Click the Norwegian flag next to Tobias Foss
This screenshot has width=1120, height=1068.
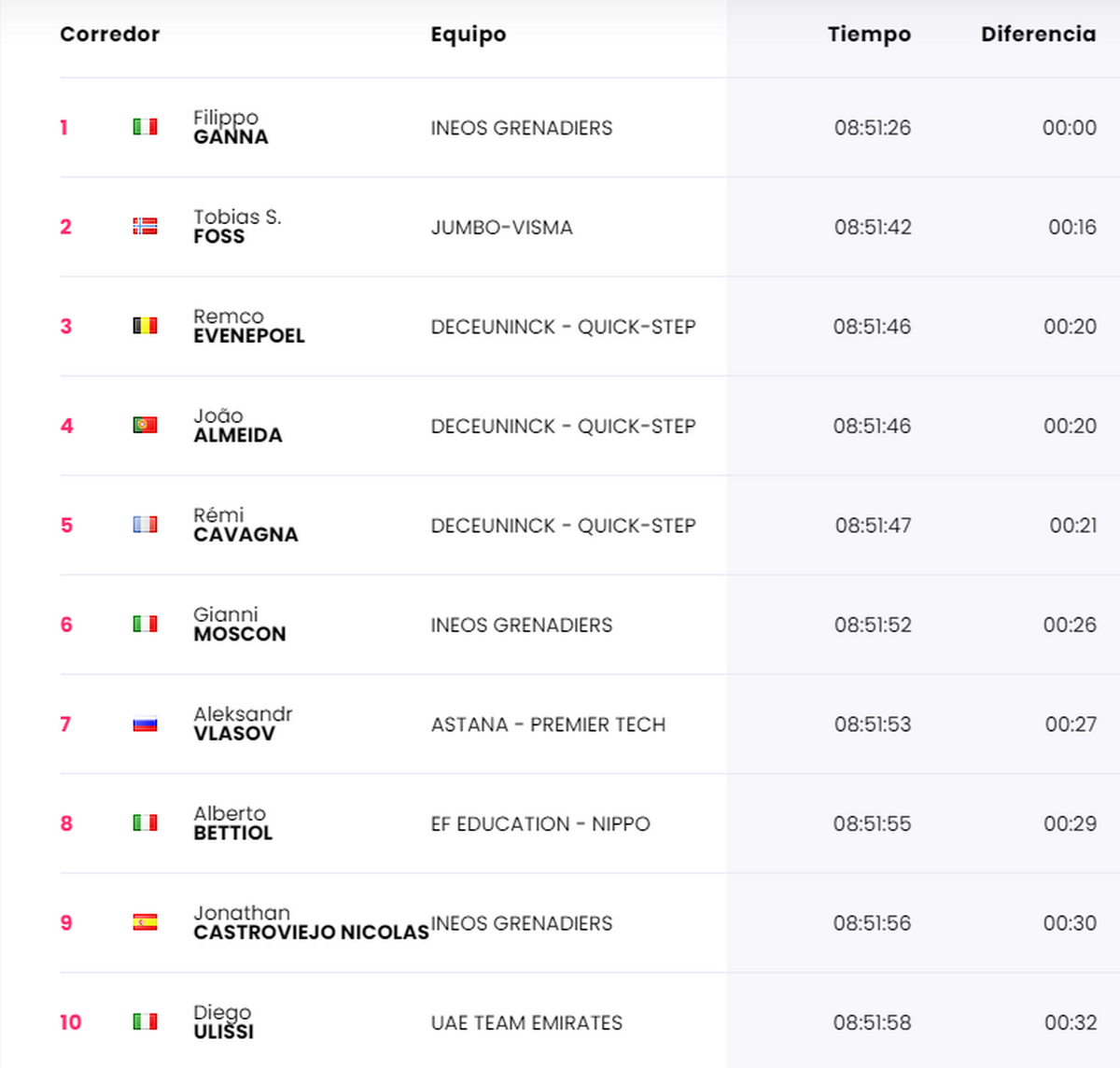[x=145, y=226]
